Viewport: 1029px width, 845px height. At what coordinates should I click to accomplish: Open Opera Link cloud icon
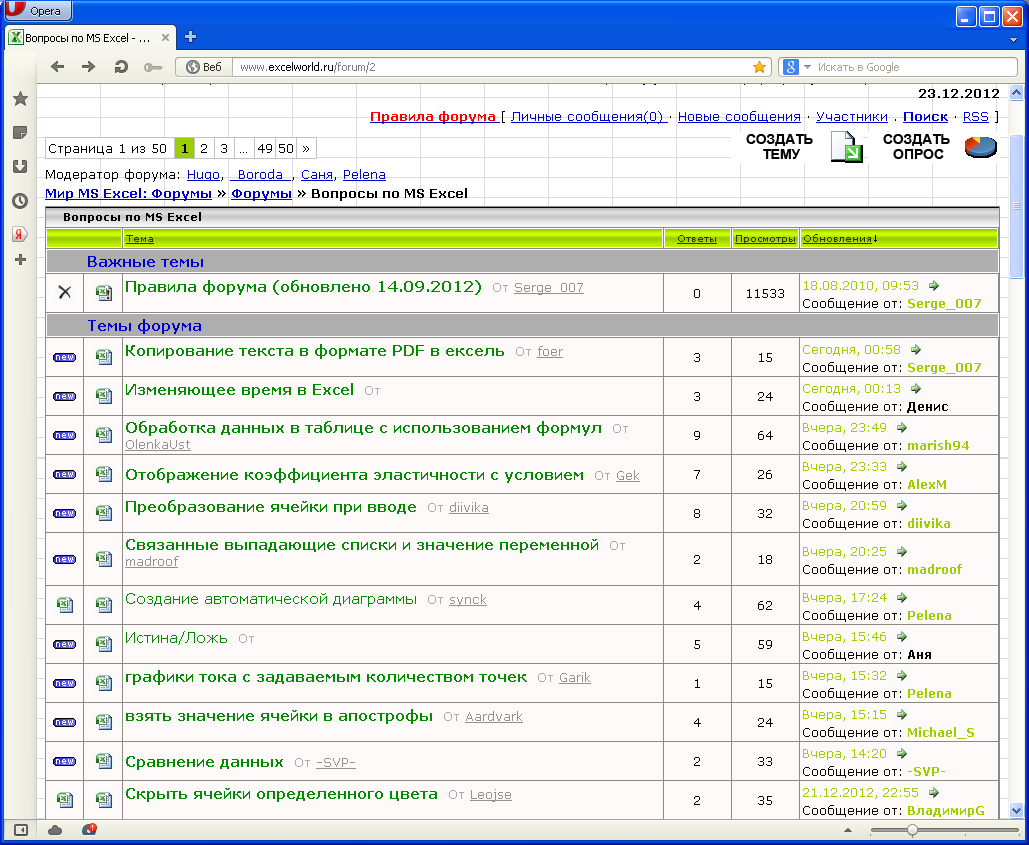pos(55,830)
